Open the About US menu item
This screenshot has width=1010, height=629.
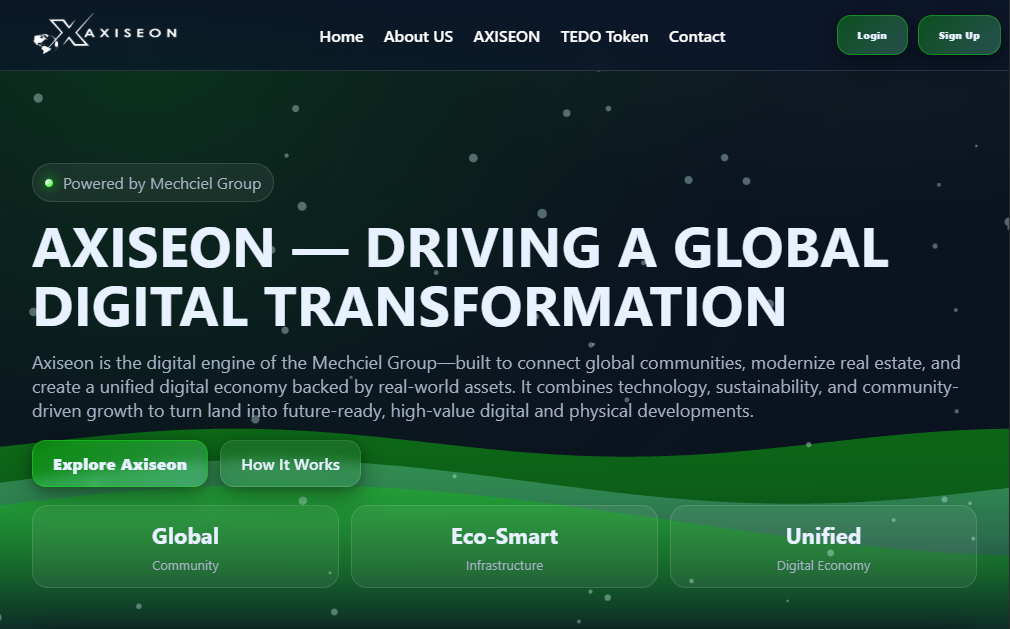pyautogui.click(x=418, y=36)
